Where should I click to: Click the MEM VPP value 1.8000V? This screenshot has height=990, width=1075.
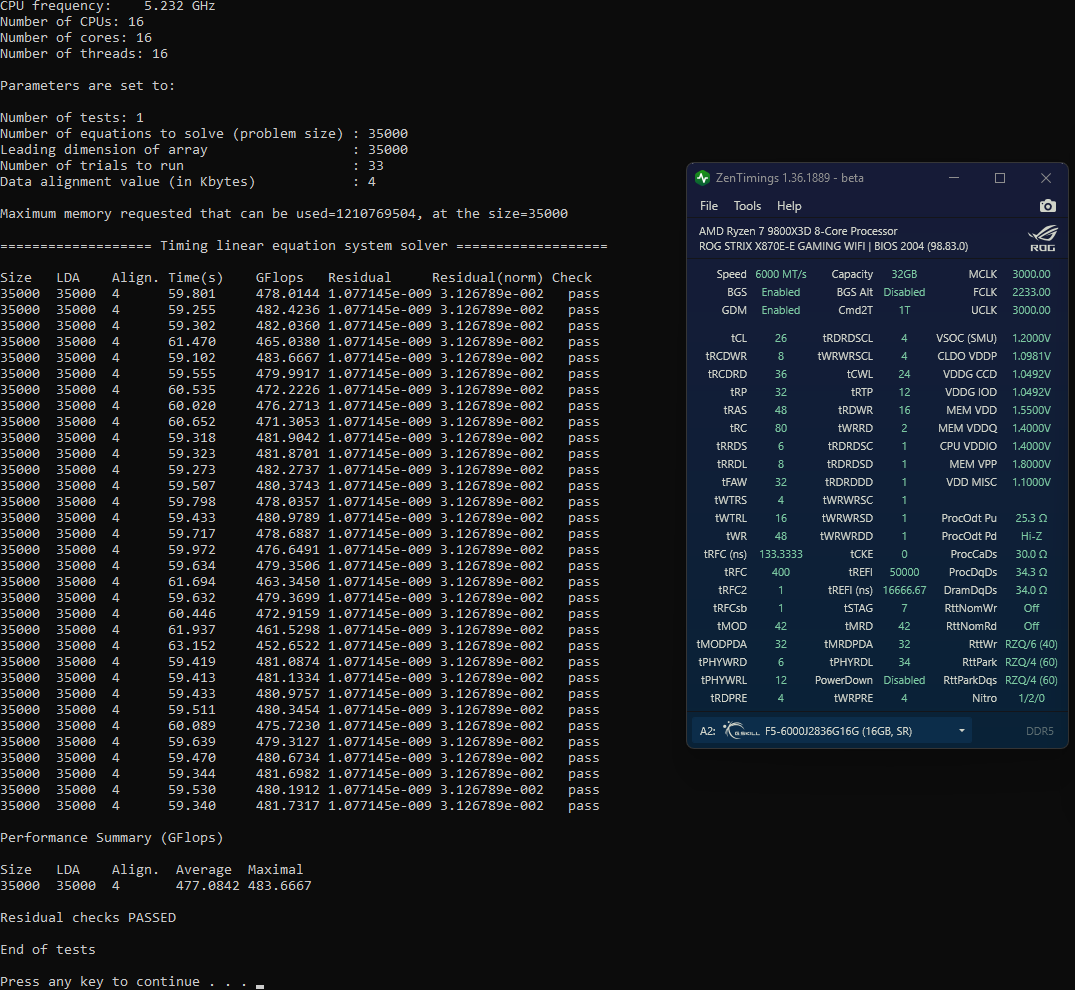pos(1031,464)
